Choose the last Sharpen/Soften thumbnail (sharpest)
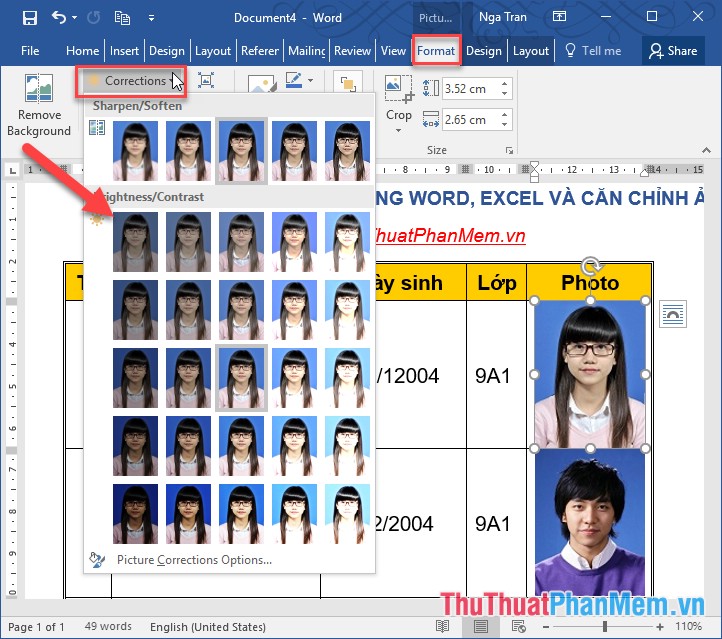This screenshot has width=722, height=639. (347, 151)
